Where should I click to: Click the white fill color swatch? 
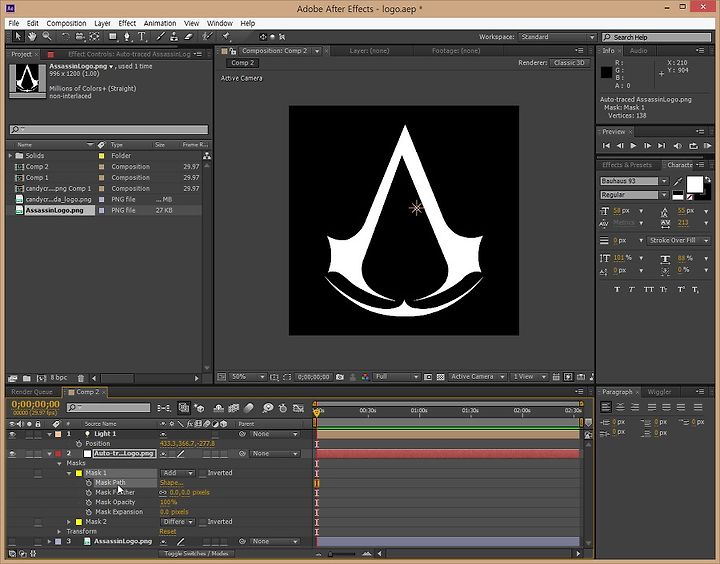click(x=694, y=184)
